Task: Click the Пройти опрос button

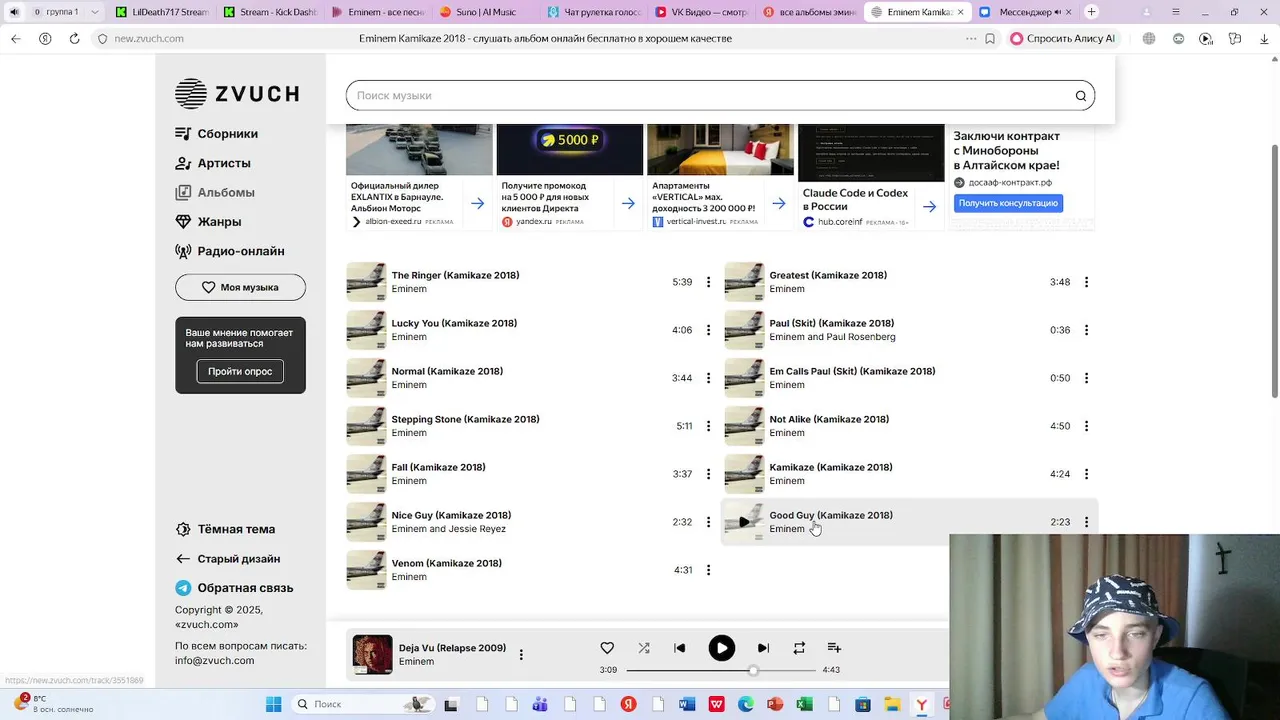Action: click(x=240, y=371)
